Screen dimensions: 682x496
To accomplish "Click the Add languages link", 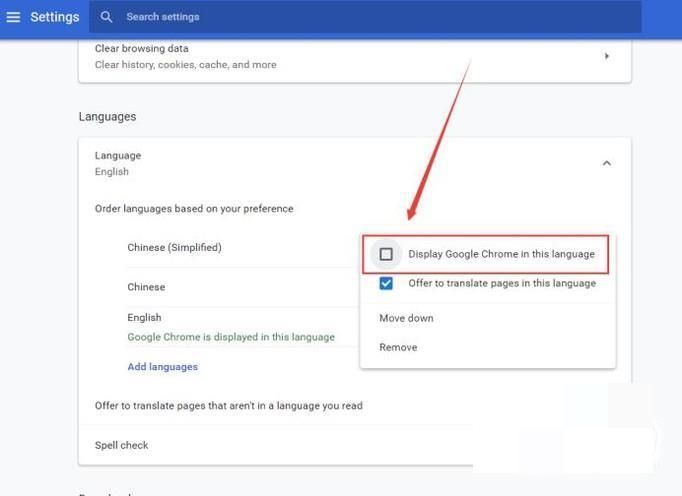I will [x=163, y=367].
